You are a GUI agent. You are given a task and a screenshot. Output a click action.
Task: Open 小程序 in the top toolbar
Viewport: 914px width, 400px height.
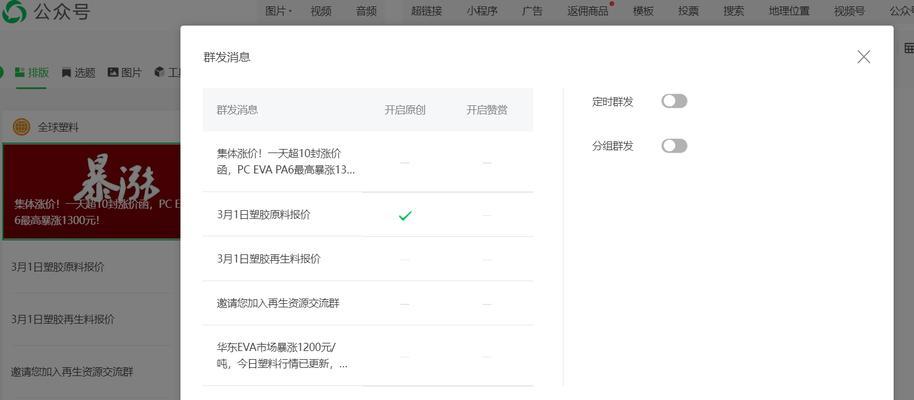(482, 10)
